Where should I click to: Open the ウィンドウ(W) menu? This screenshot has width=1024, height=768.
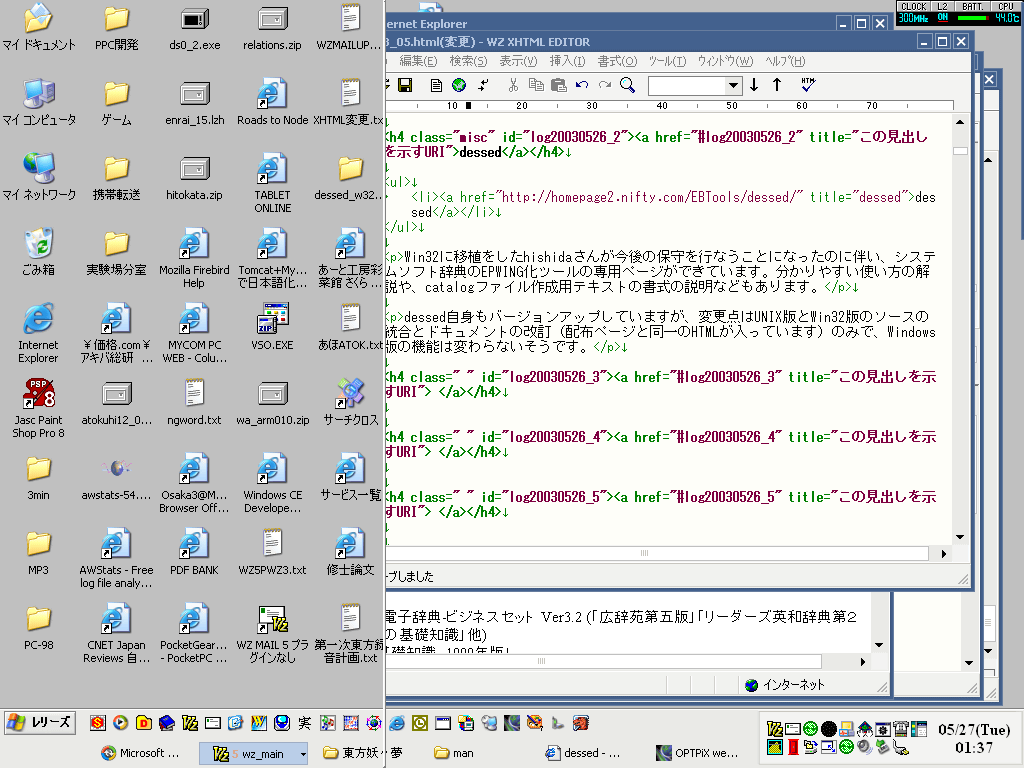tap(725, 61)
